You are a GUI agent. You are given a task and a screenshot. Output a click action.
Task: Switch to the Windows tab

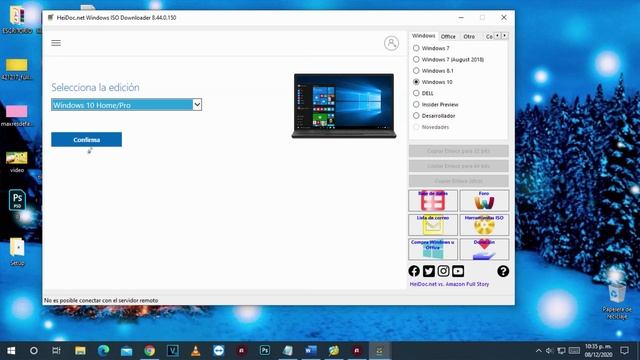(423, 36)
